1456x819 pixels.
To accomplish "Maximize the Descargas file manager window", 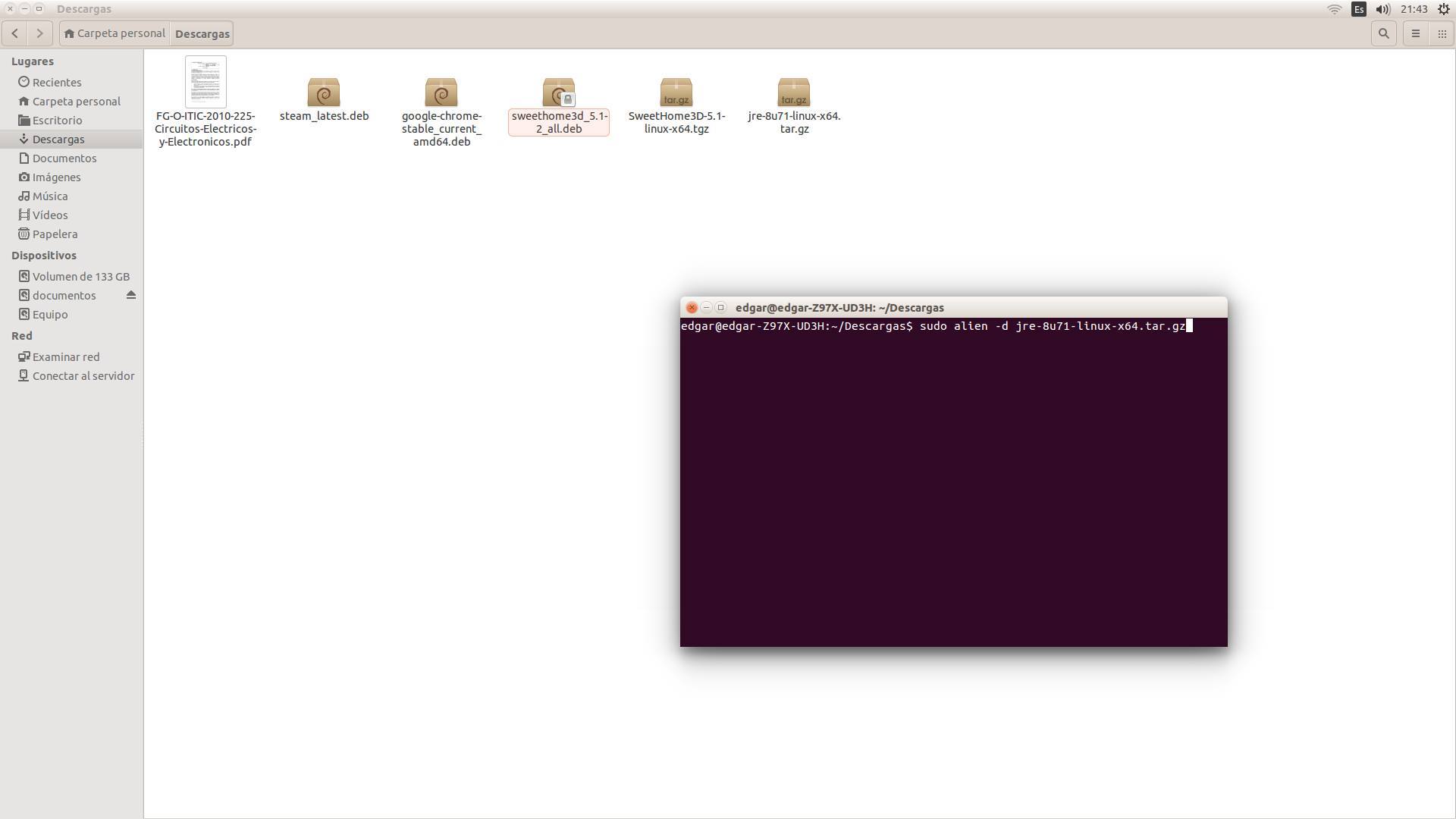I will [39, 9].
